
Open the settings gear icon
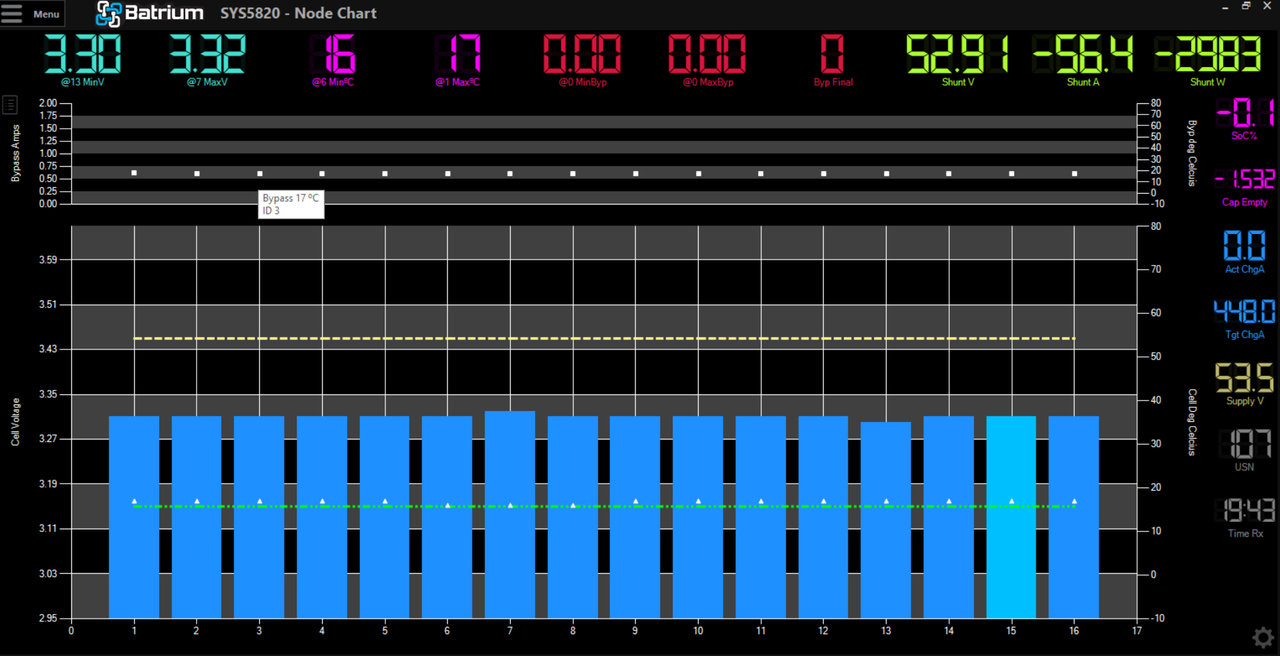coord(1262,637)
